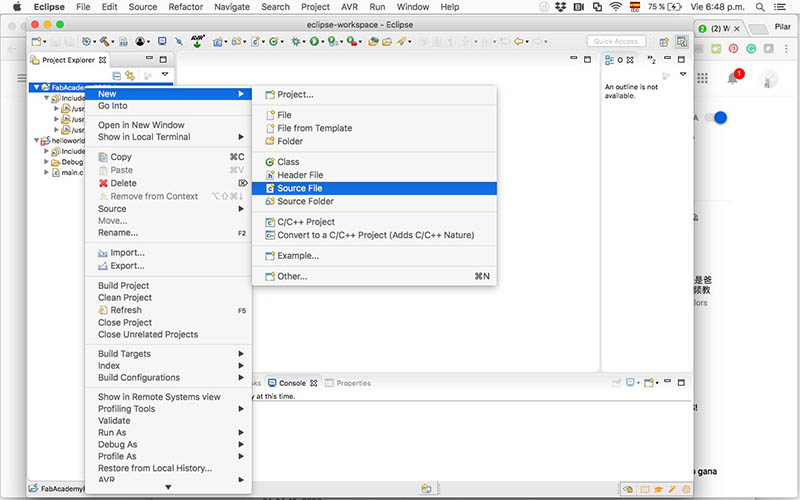The image size is (800, 500).
Task: Click the Debug bug toolbar icon
Action: coord(295,41)
